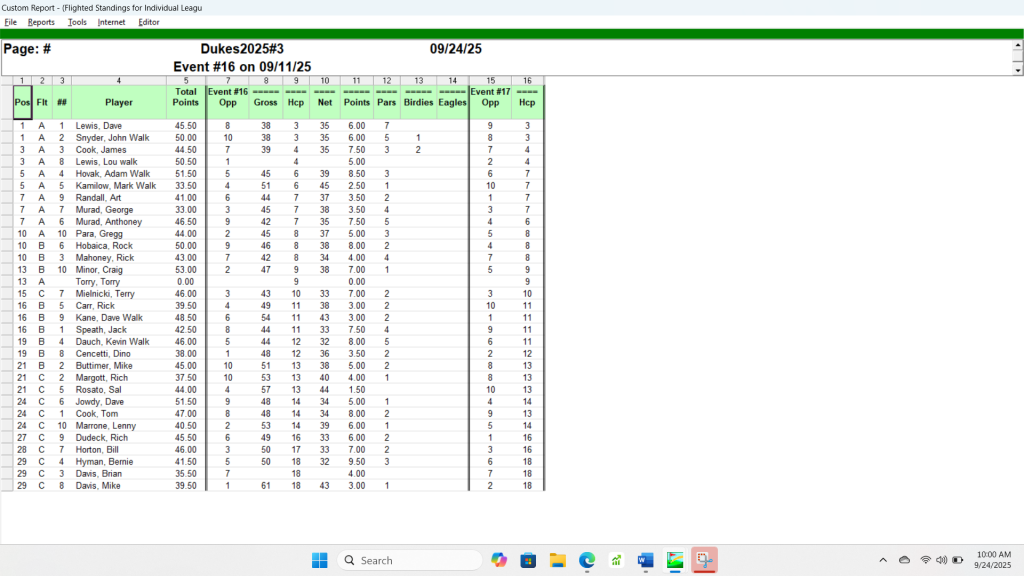This screenshot has width=1024, height=576.
Task: Click the volume speaker icon in the tray
Action: click(941, 560)
